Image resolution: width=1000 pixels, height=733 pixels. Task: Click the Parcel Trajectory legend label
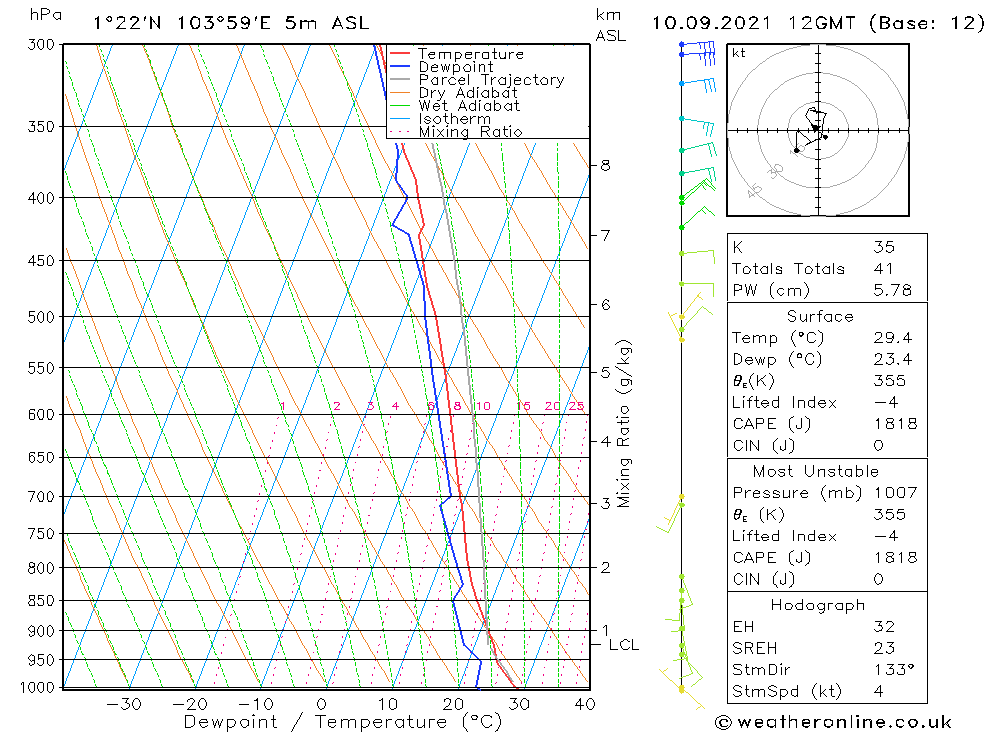(x=492, y=80)
